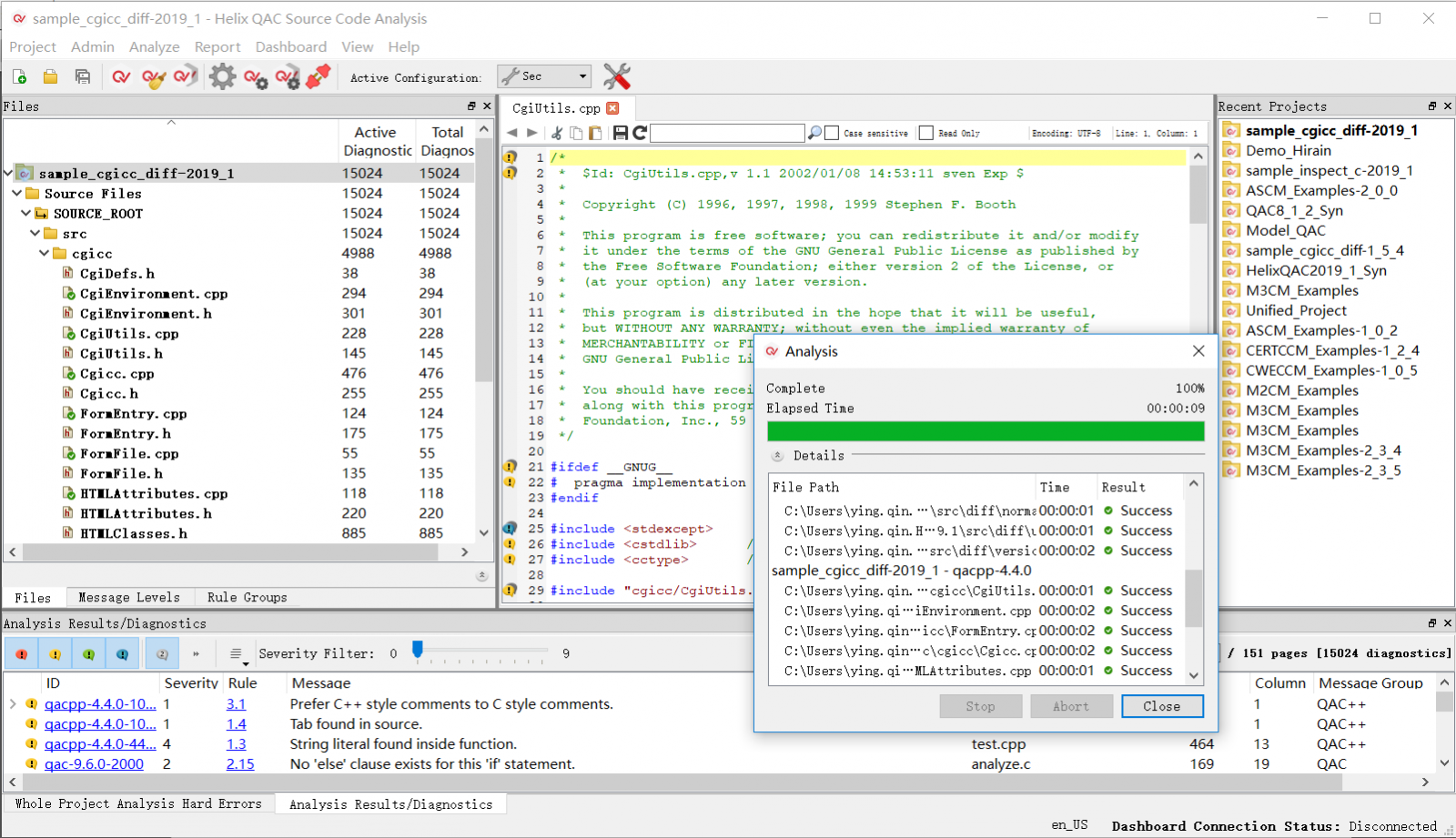Viewport: 1456px width, 838px height.
Task: Open the Analyze menu
Action: click(154, 46)
